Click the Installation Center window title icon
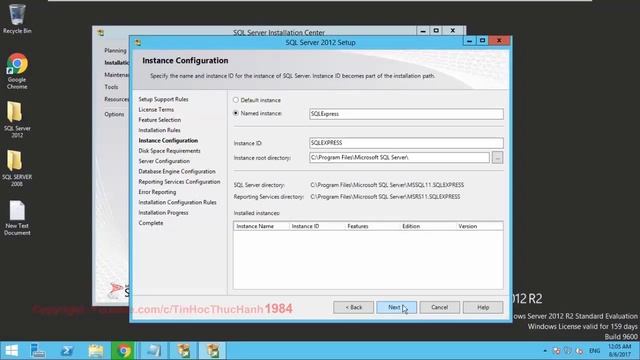The image size is (640, 360). [x=100, y=33]
